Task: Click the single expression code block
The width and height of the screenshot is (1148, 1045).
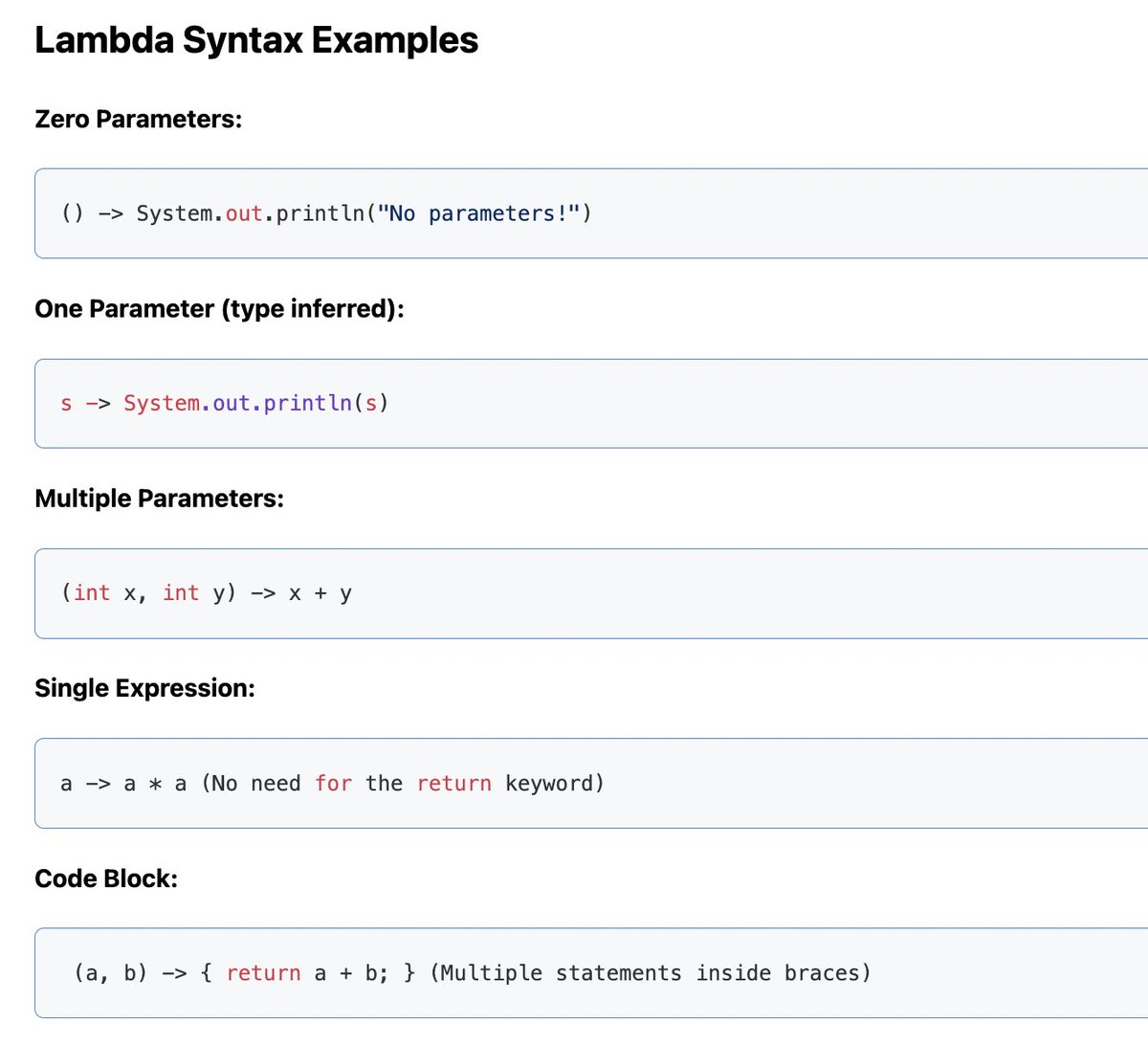Action: 574,783
